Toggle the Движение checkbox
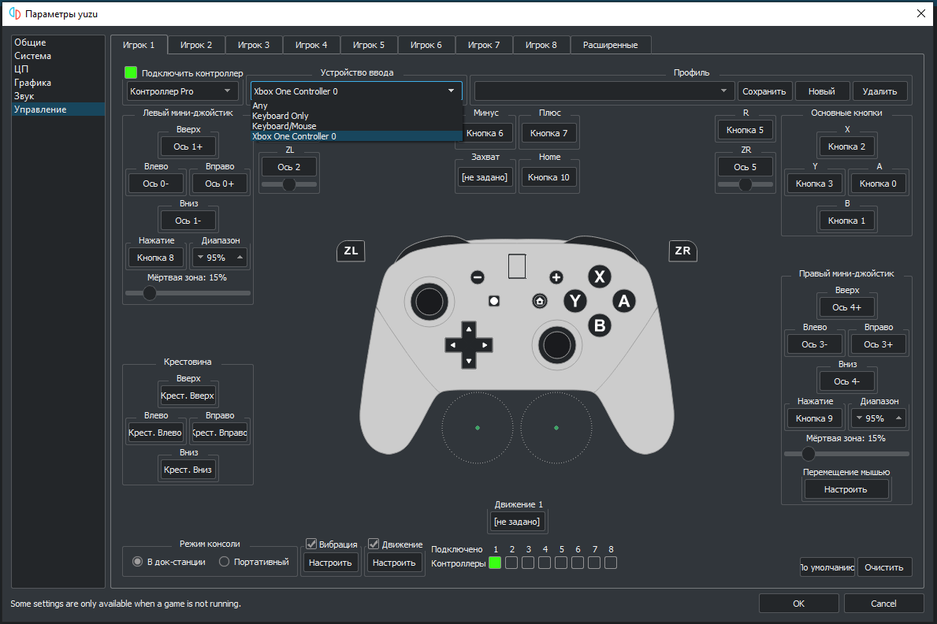The image size is (937, 624). pyautogui.click(x=374, y=544)
